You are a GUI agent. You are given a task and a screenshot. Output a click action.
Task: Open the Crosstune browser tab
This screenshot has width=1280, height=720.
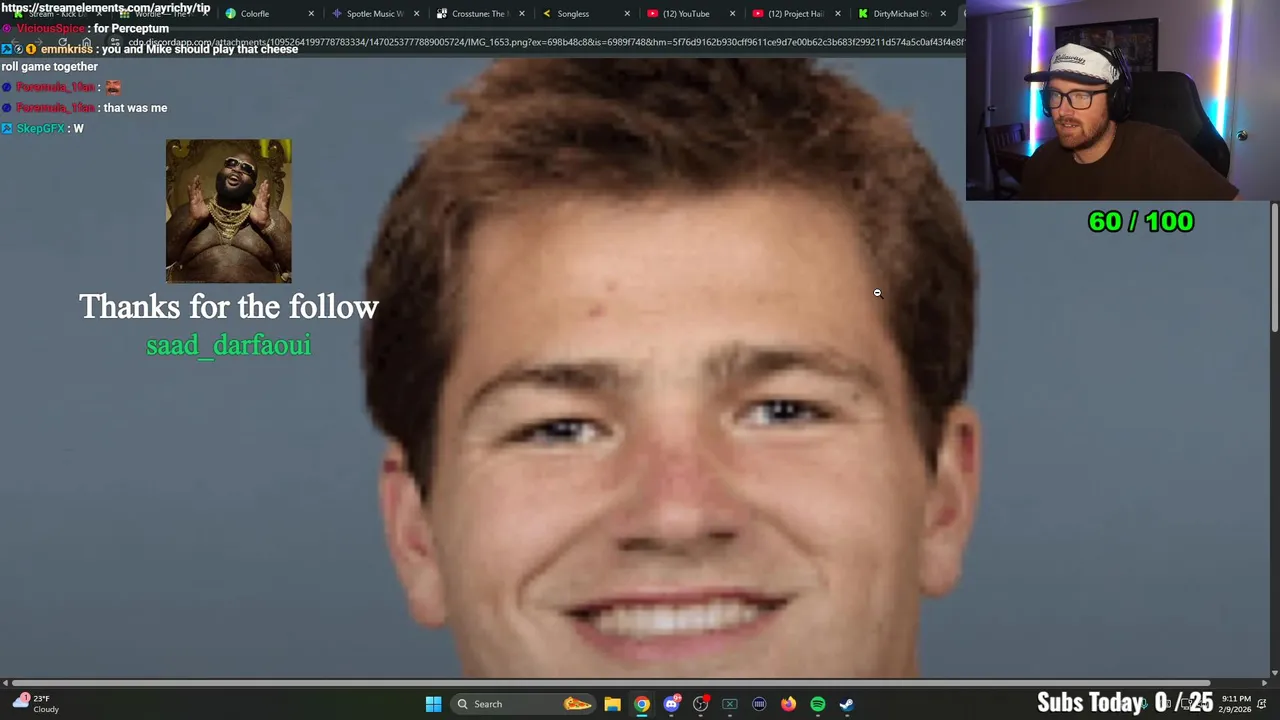[480, 14]
